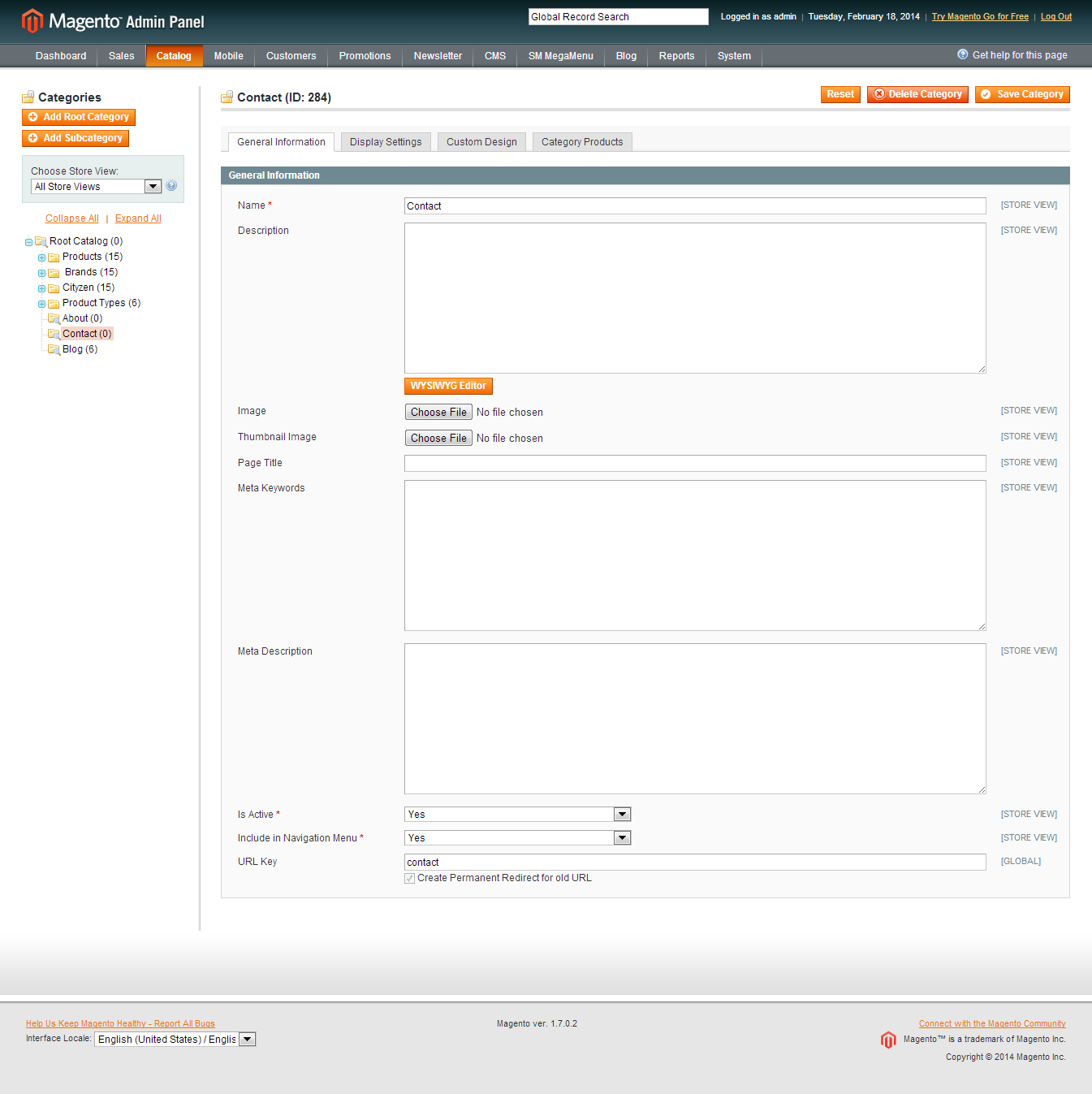Click Add Subcategory button
Viewport: 1092px width, 1094px height.
(76, 138)
